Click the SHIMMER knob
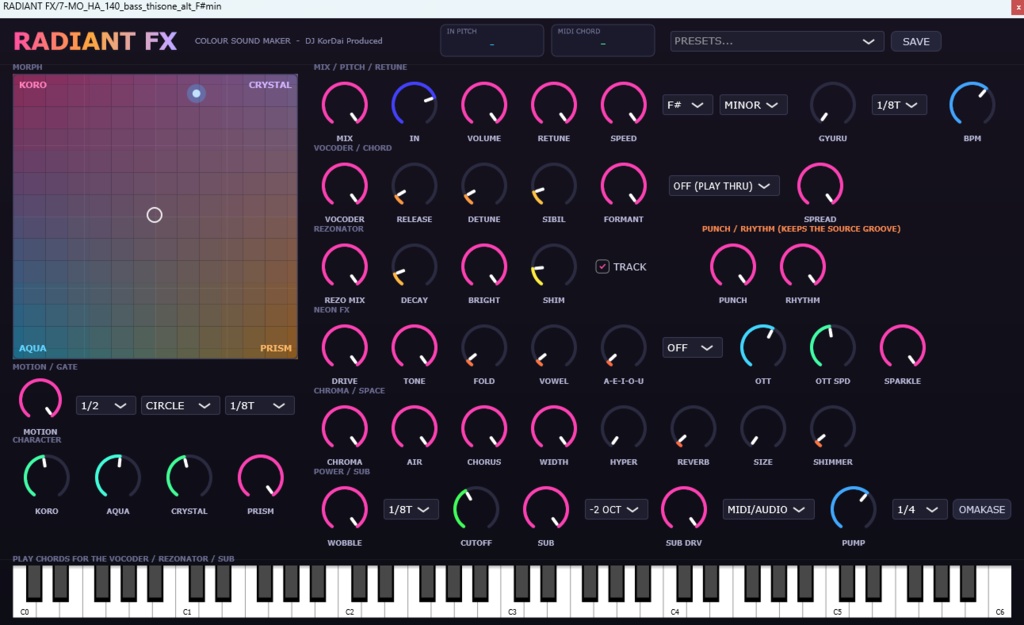1024x625 pixels. (x=833, y=428)
